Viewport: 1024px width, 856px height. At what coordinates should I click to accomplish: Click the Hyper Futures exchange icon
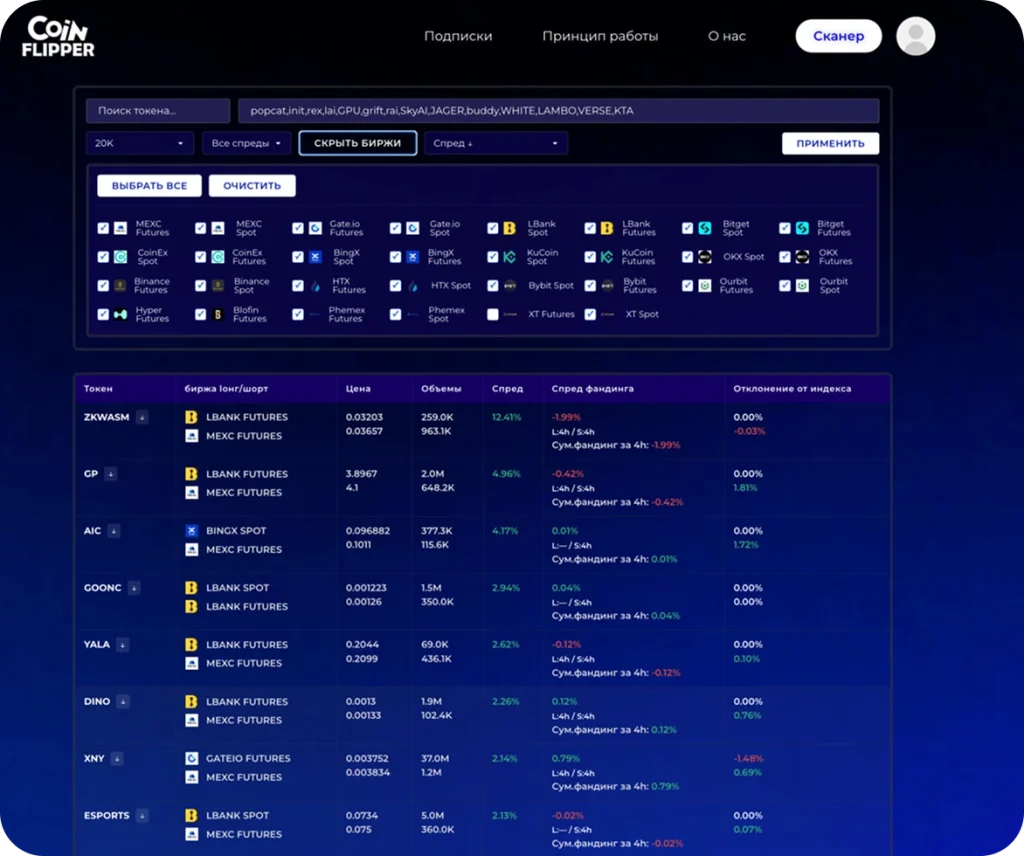[x=120, y=314]
